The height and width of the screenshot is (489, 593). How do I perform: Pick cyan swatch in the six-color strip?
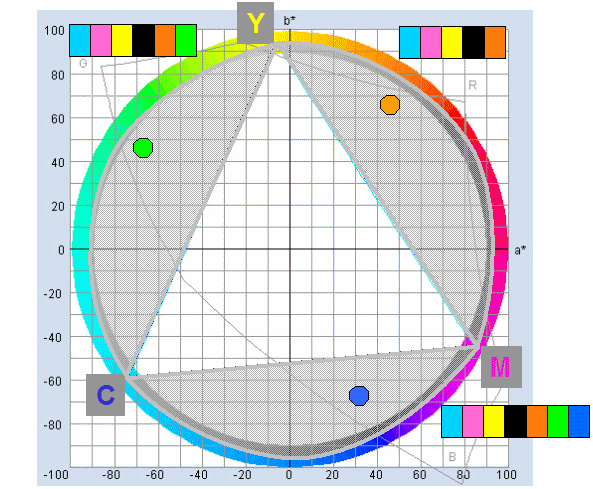tap(80, 40)
